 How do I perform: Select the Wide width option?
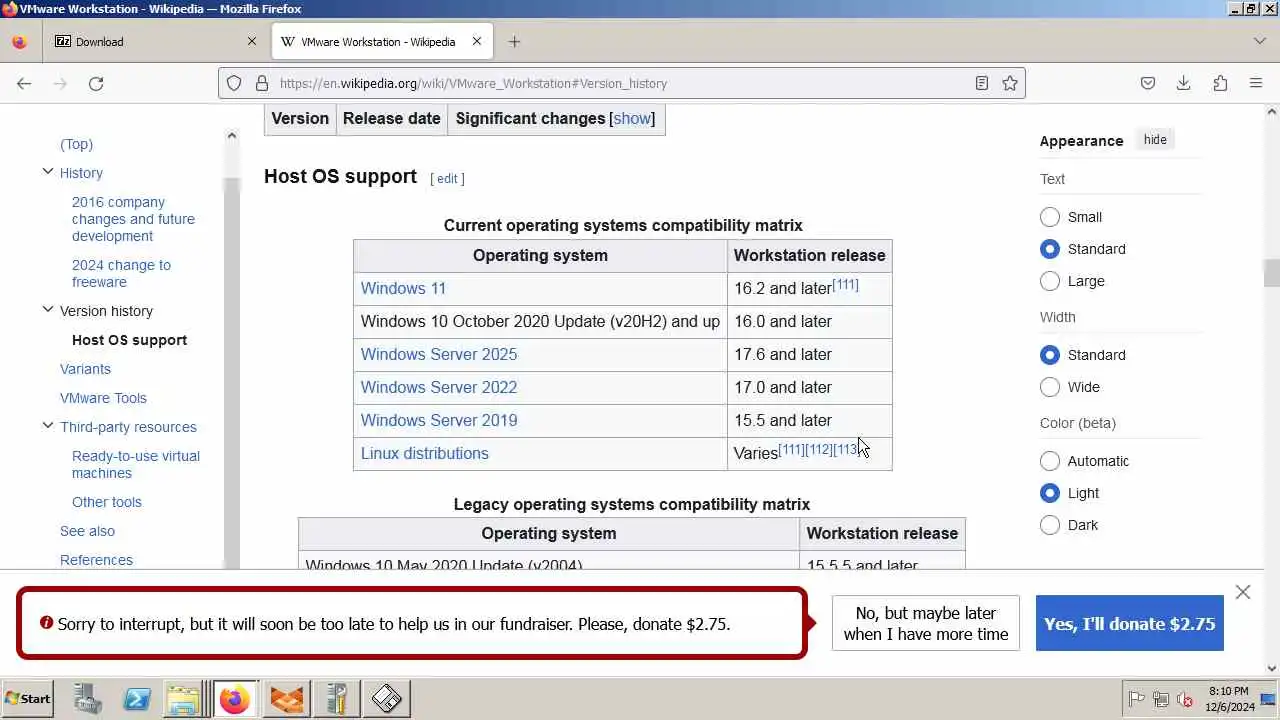1050,387
